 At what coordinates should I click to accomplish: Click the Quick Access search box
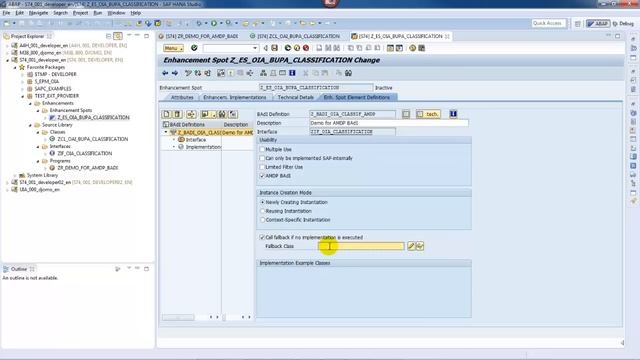549,24
